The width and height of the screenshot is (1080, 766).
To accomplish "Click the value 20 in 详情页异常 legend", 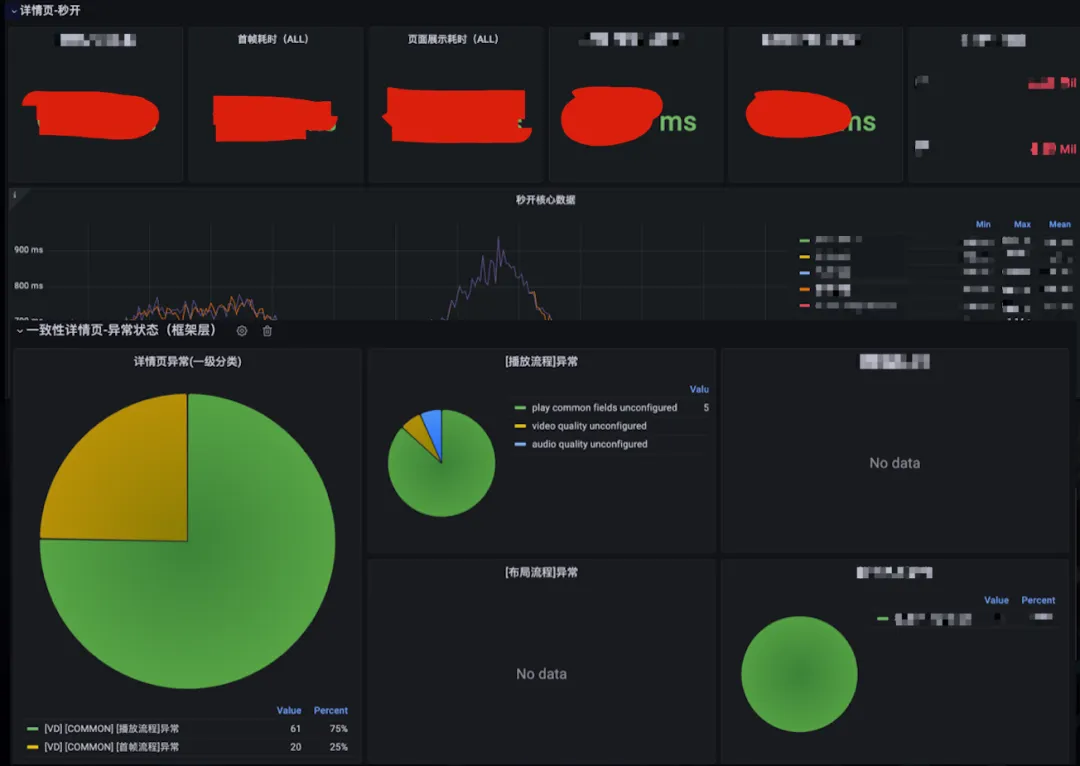I will pos(295,747).
